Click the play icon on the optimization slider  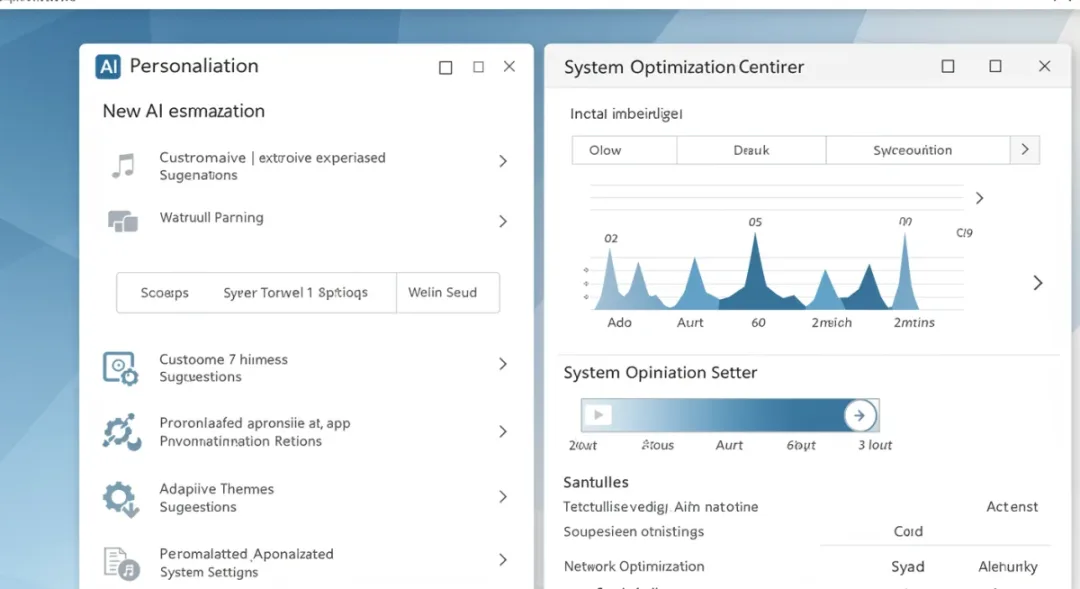point(598,415)
